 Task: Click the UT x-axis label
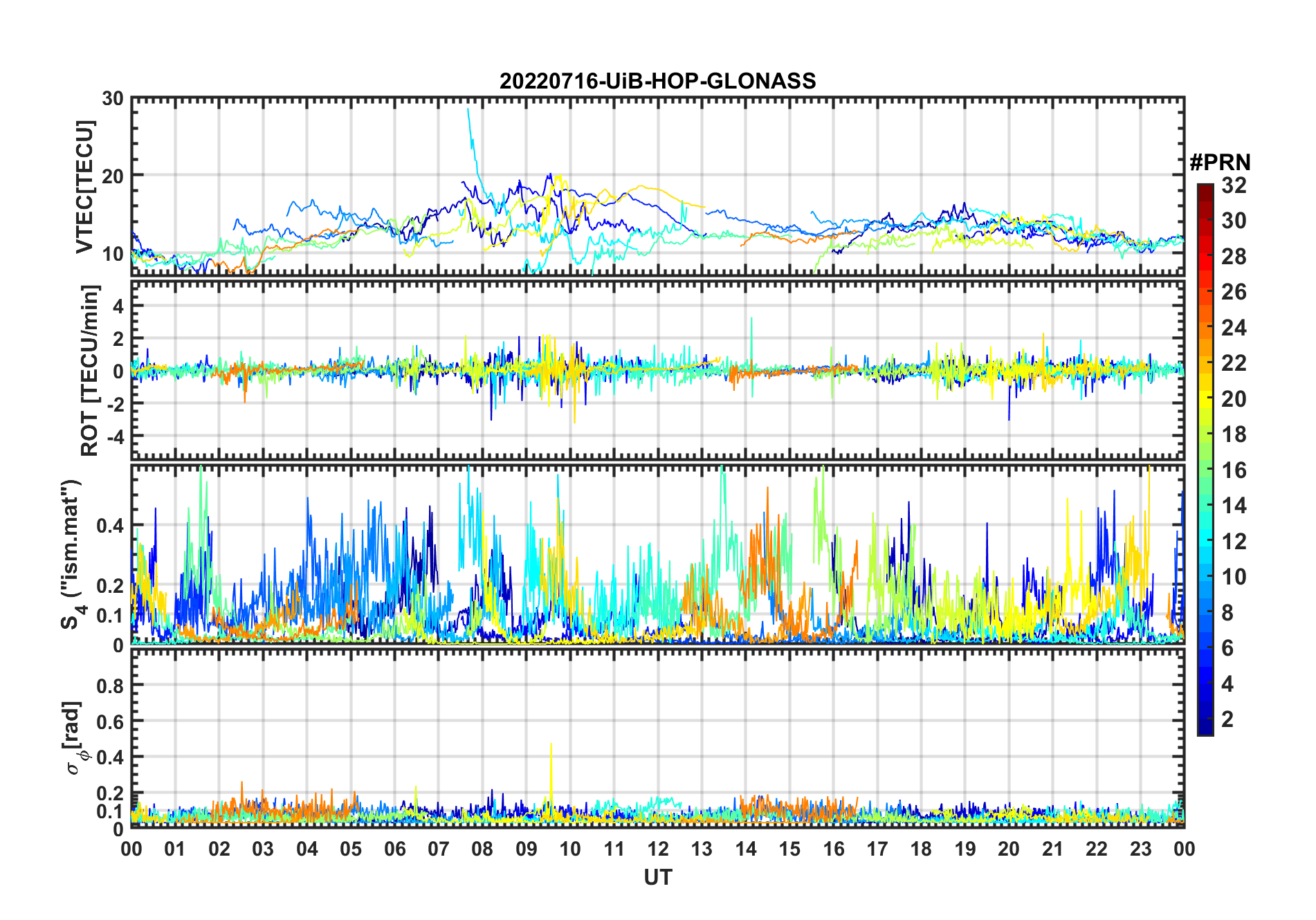click(x=657, y=877)
